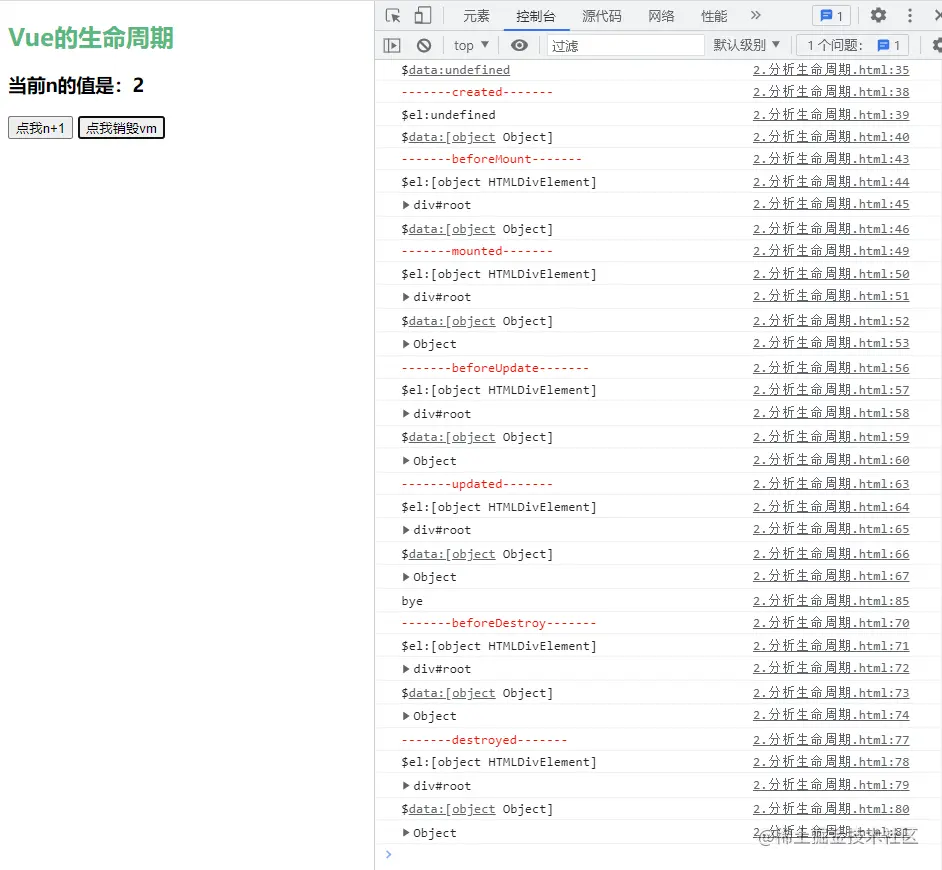Click the 当前n的值是：2 text

76,85
